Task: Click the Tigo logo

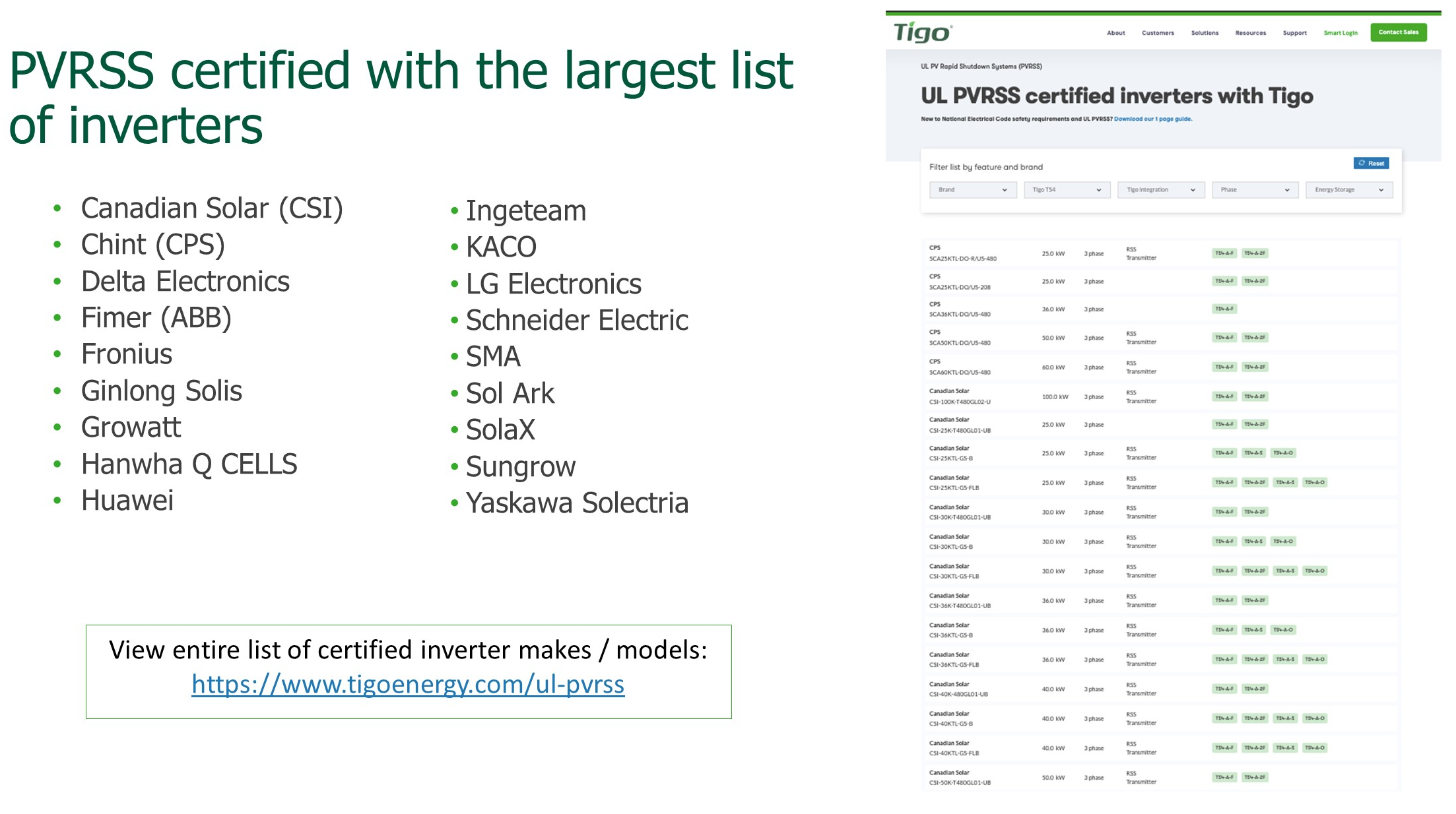Action: pos(921,32)
